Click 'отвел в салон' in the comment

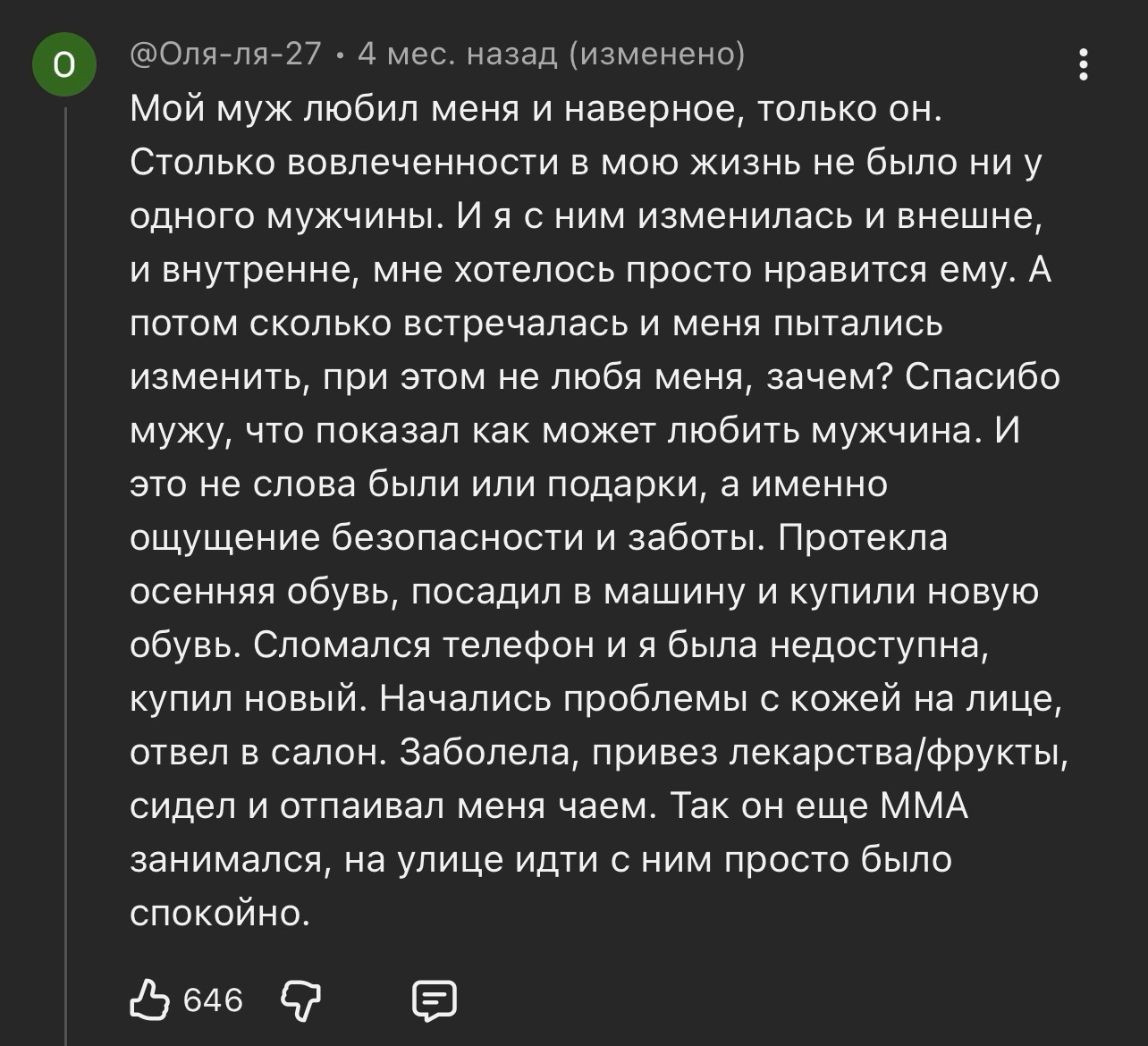258,753
